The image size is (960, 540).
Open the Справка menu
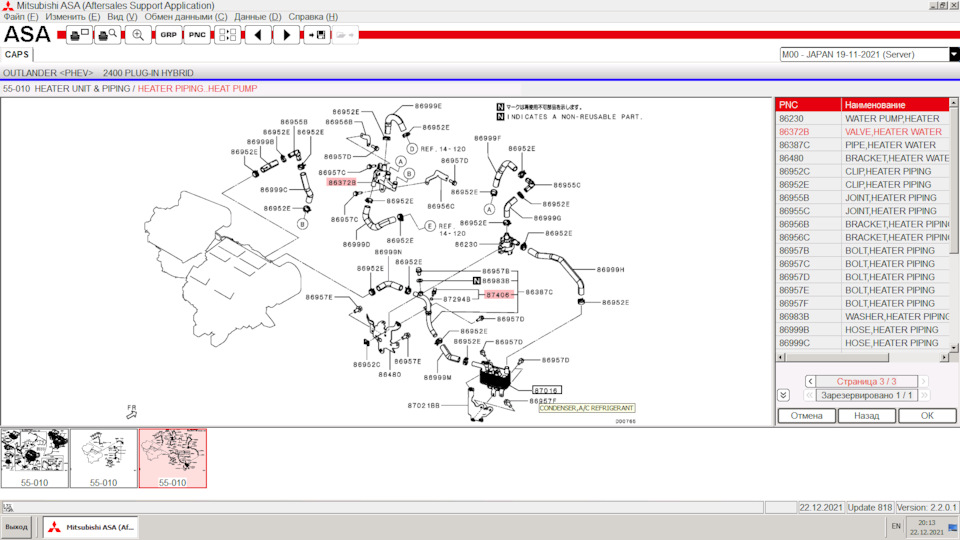coord(313,17)
